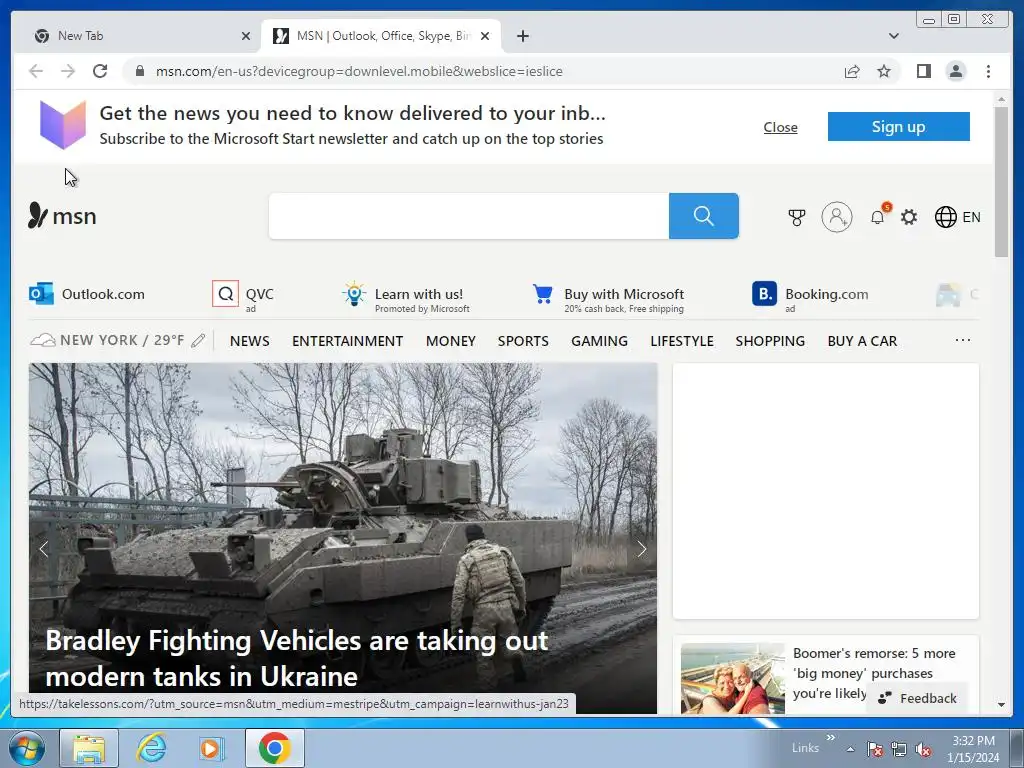Select the NEWS category
This screenshot has height=768, width=1024.
pos(249,341)
